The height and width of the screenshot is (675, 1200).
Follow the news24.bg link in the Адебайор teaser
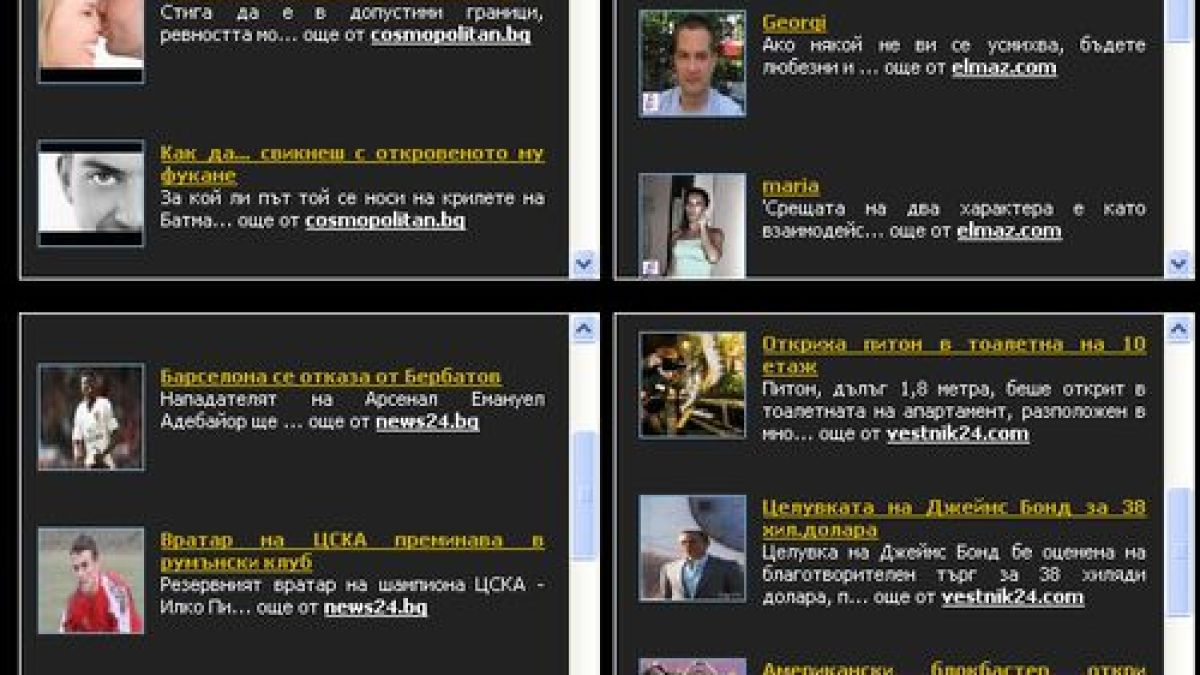click(427, 422)
